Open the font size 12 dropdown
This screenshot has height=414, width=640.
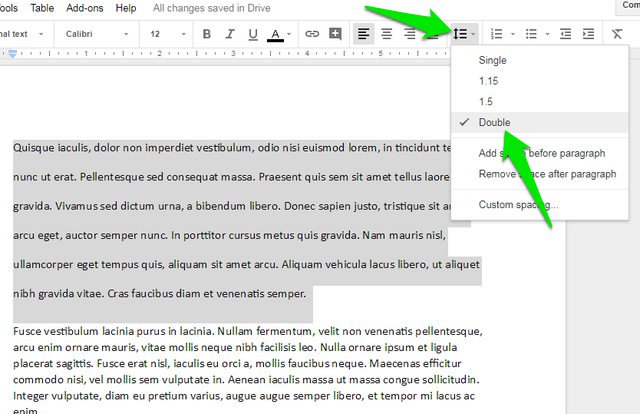coord(168,34)
